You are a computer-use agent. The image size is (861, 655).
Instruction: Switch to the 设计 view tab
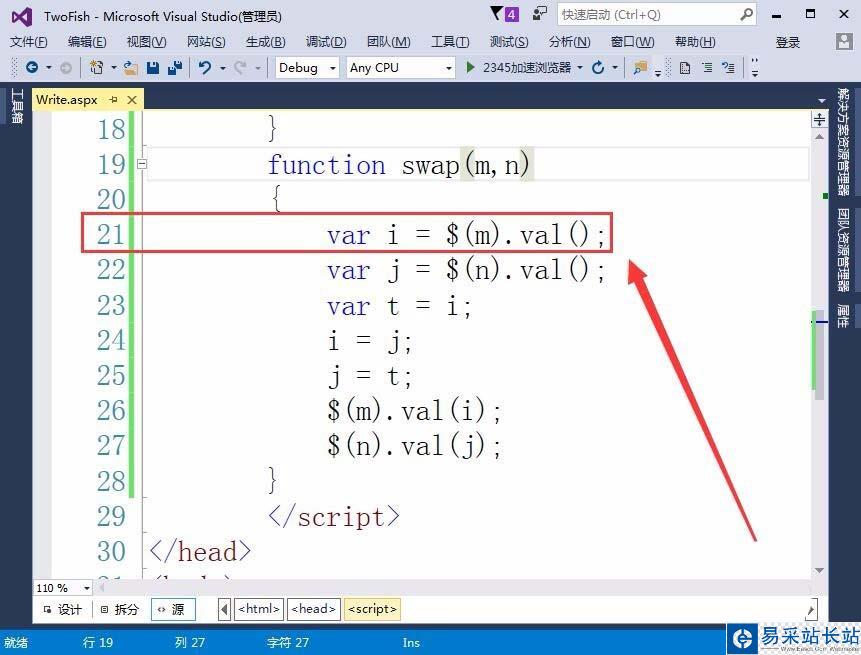click(x=63, y=609)
